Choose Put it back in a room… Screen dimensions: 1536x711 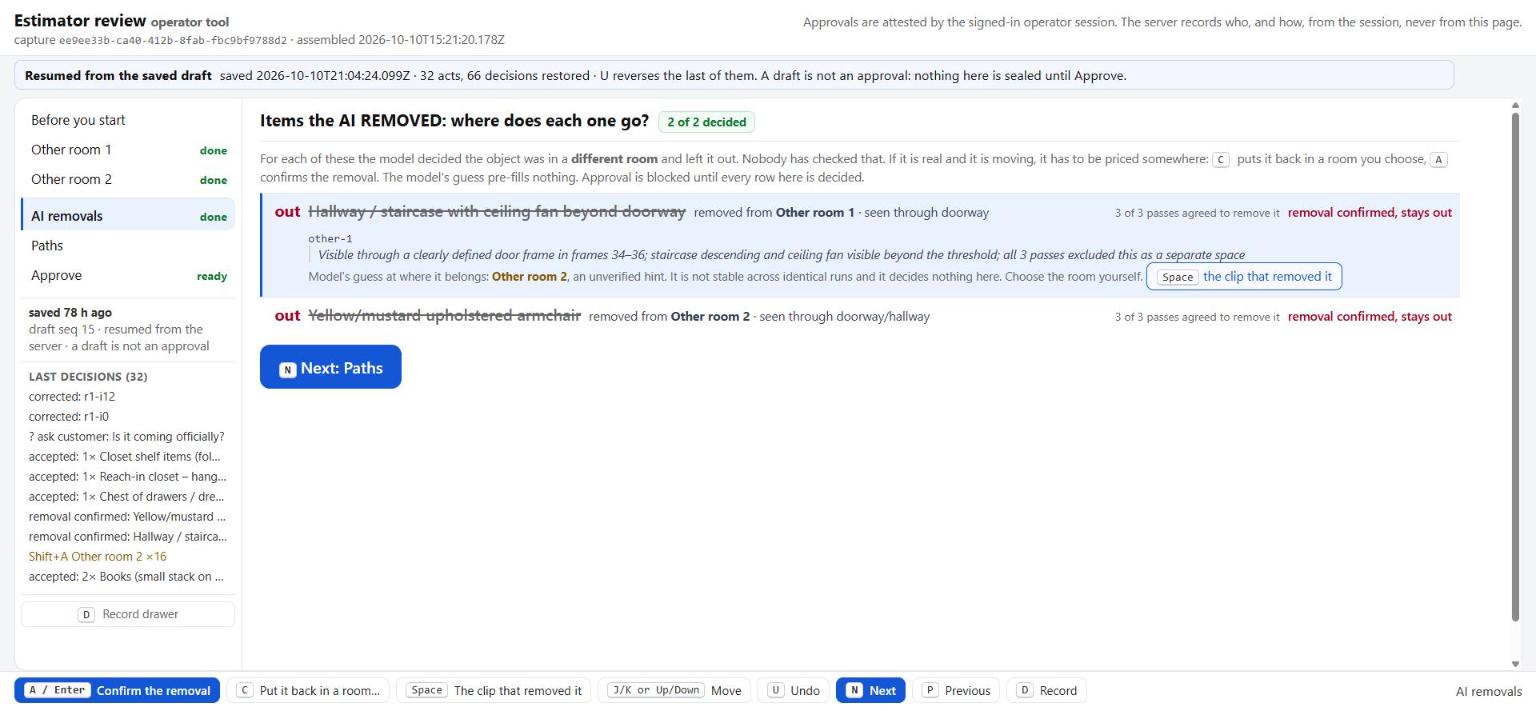(308, 690)
